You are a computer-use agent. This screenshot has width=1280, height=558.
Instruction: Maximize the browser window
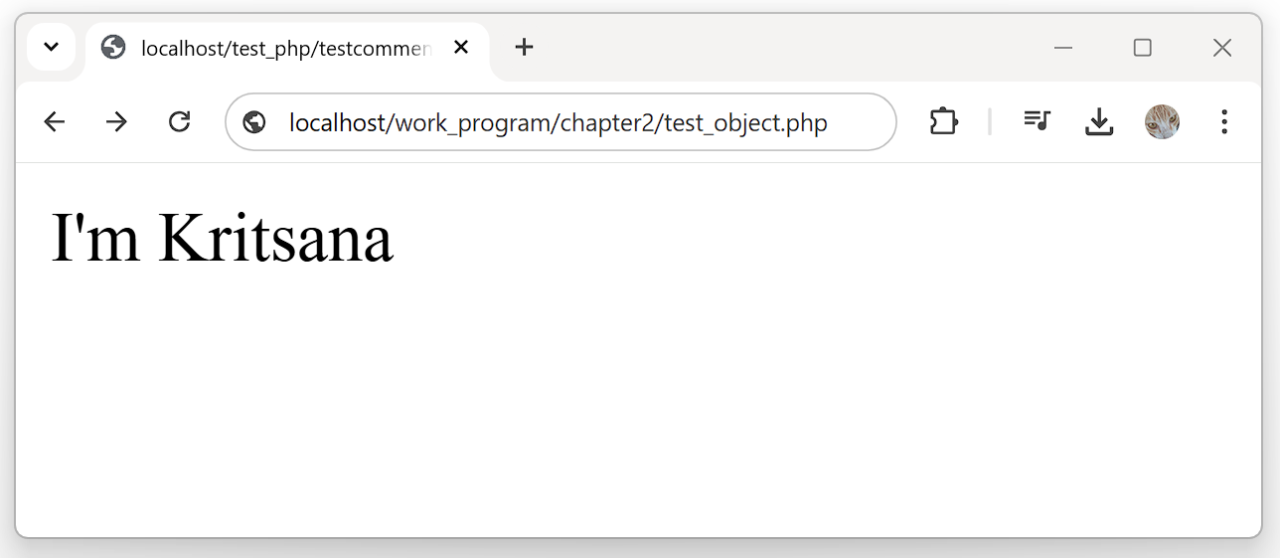click(x=1142, y=48)
